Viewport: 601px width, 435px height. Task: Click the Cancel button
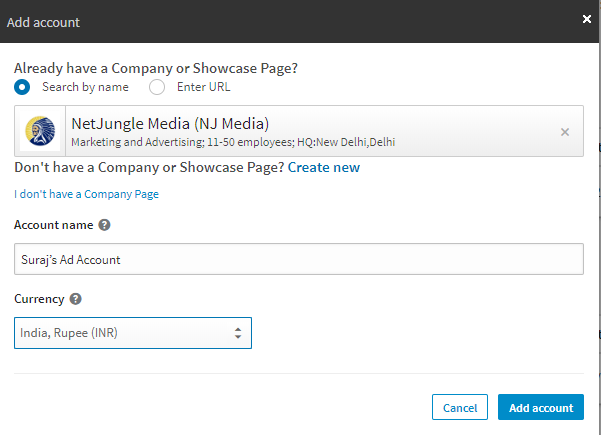(460, 407)
